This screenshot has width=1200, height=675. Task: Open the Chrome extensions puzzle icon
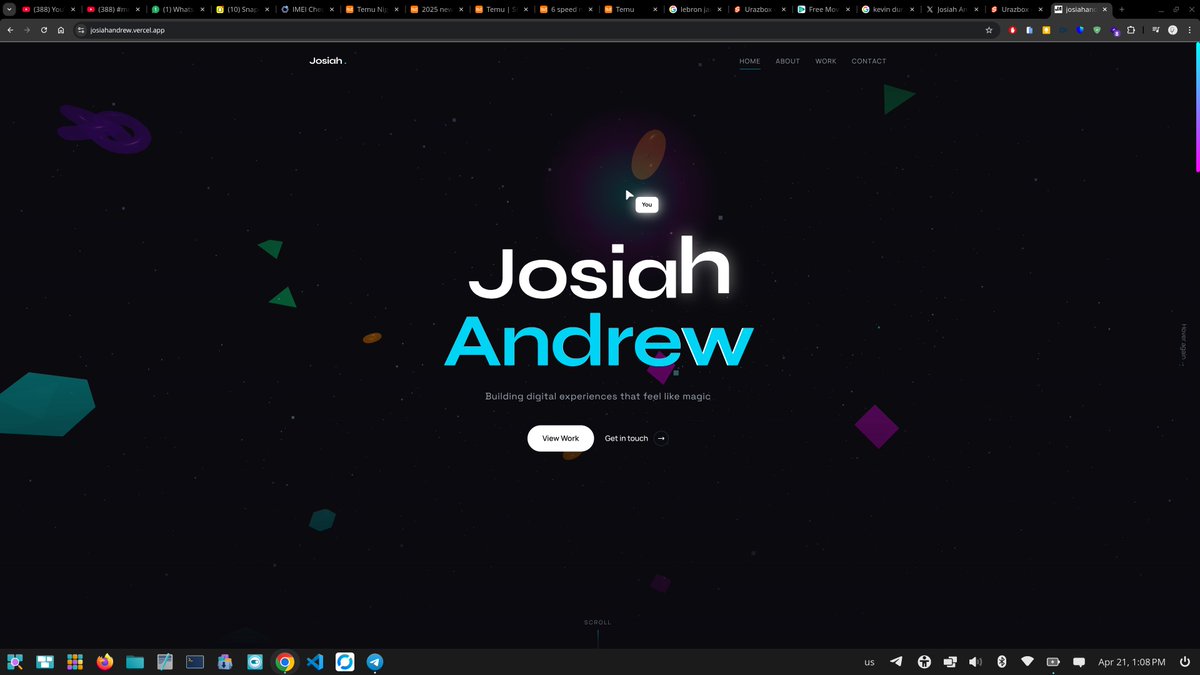tap(1131, 30)
